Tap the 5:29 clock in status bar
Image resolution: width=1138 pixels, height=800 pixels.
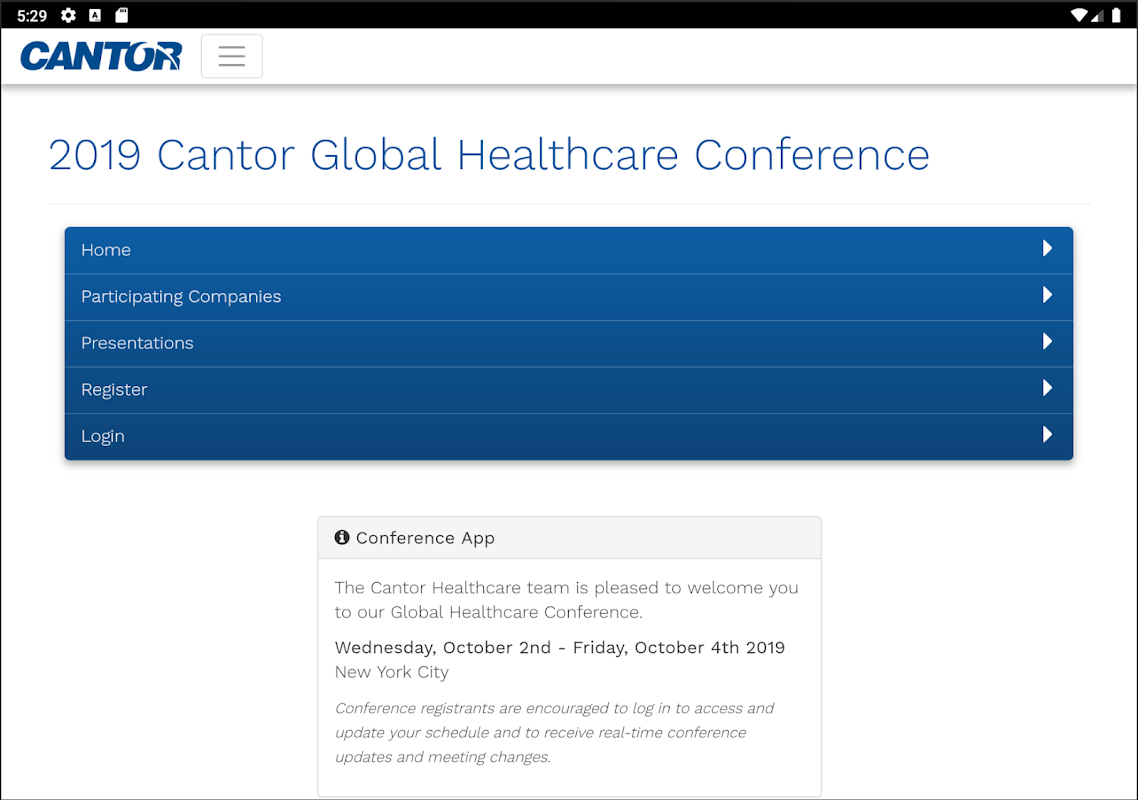(x=32, y=15)
